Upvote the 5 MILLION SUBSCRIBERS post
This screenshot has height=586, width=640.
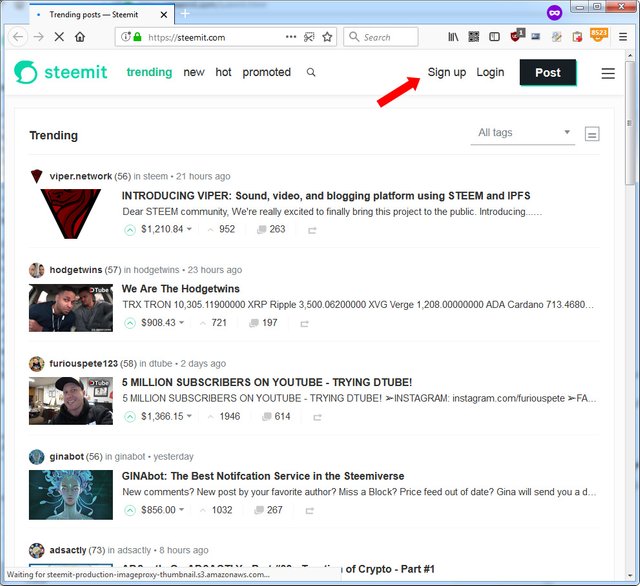click(x=130, y=417)
